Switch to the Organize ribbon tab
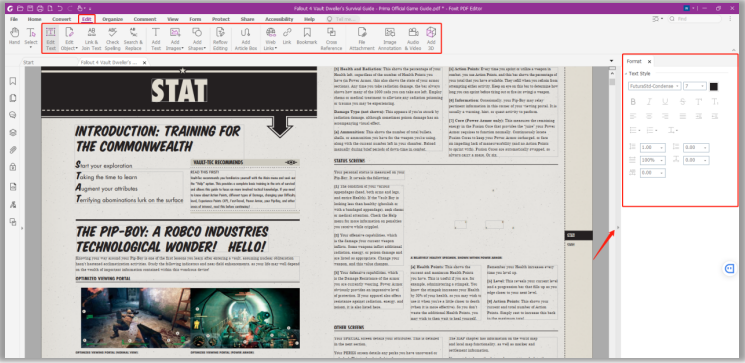Image resolution: width=745 pixels, height=363 pixels. 113,19
